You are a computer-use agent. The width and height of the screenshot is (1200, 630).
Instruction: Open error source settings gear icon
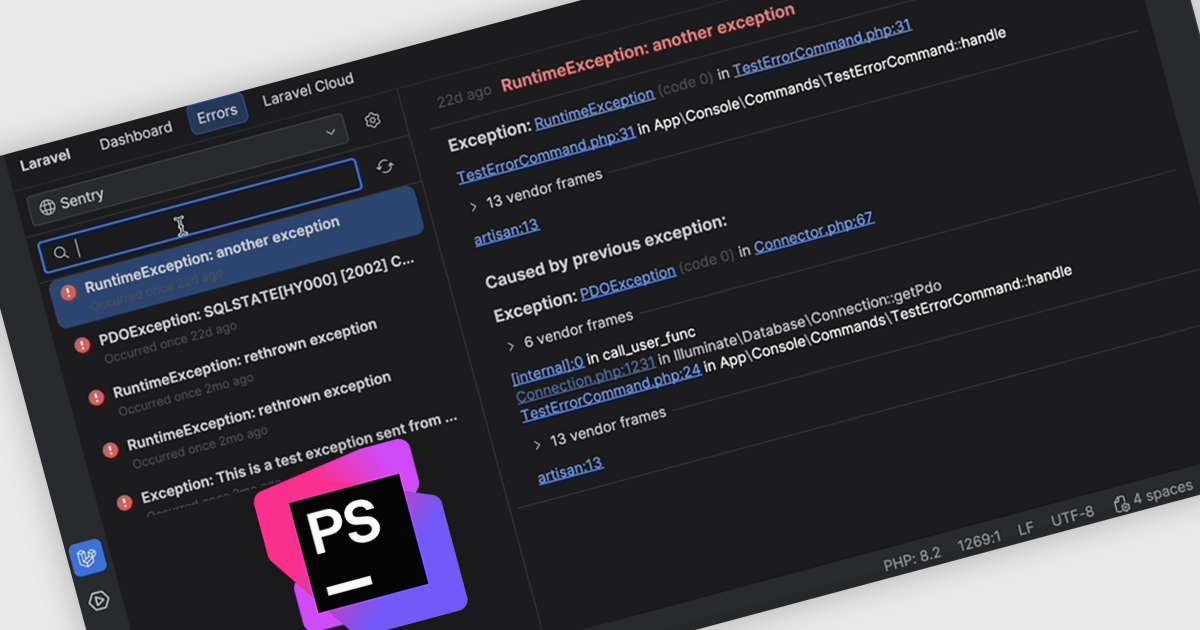(373, 120)
